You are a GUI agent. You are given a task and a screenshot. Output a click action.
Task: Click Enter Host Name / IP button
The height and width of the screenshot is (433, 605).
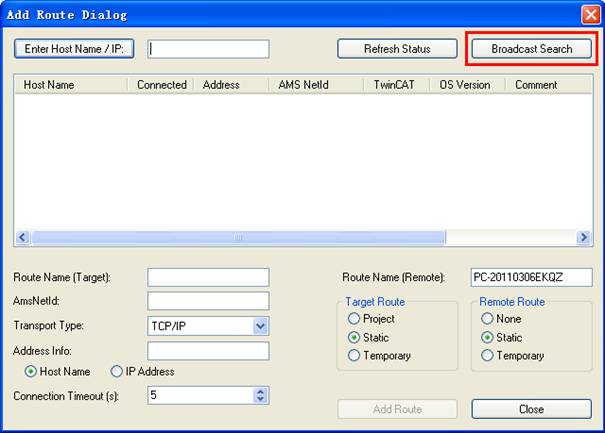click(74, 49)
